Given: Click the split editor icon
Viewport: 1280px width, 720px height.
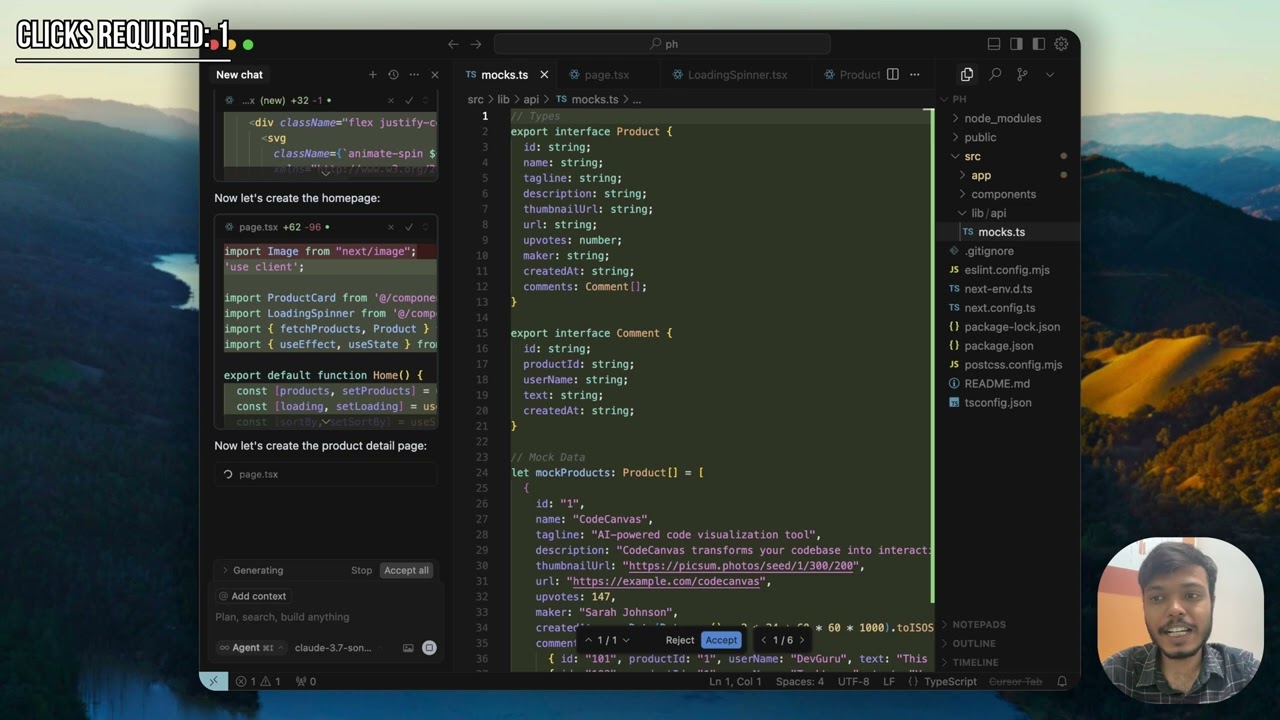Looking at the screenshot, I should 893,75.
